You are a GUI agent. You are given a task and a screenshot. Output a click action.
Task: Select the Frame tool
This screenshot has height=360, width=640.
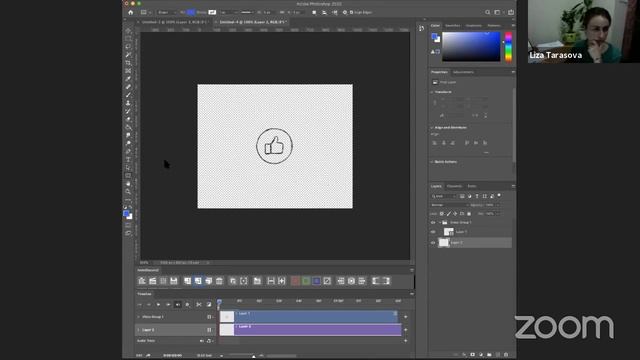click(x=128, y=71)
